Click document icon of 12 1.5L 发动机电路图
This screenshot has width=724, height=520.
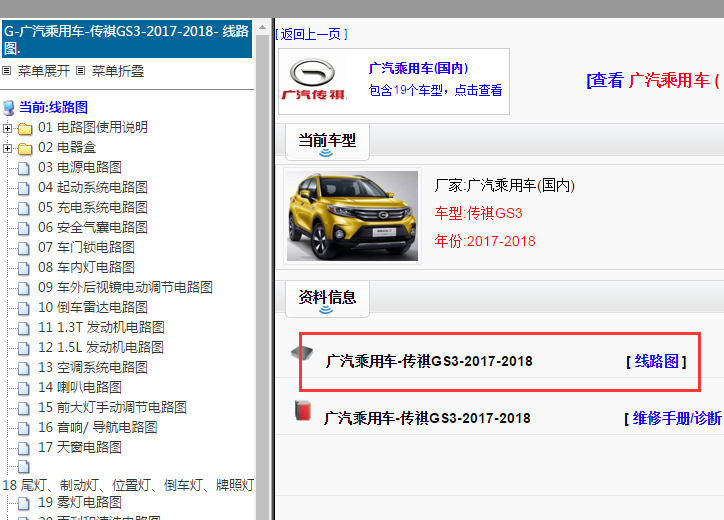(x=24, y=348)
